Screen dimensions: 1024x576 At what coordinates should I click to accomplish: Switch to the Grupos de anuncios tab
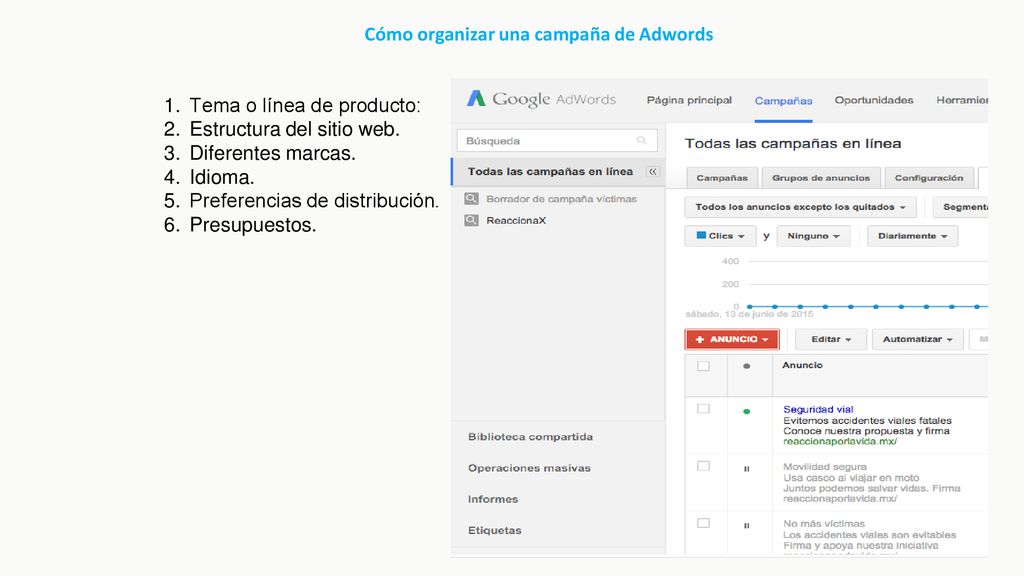821,178
